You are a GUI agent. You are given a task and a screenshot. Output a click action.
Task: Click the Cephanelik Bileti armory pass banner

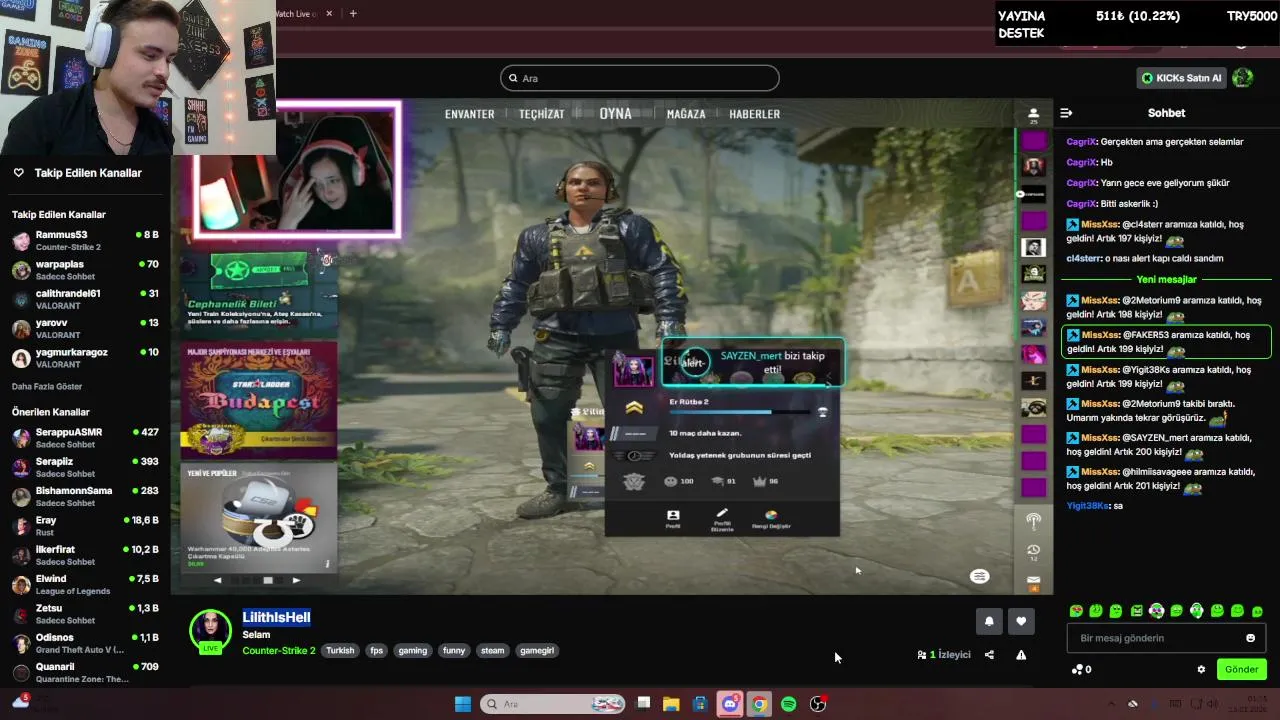click(x=259, y=290)
